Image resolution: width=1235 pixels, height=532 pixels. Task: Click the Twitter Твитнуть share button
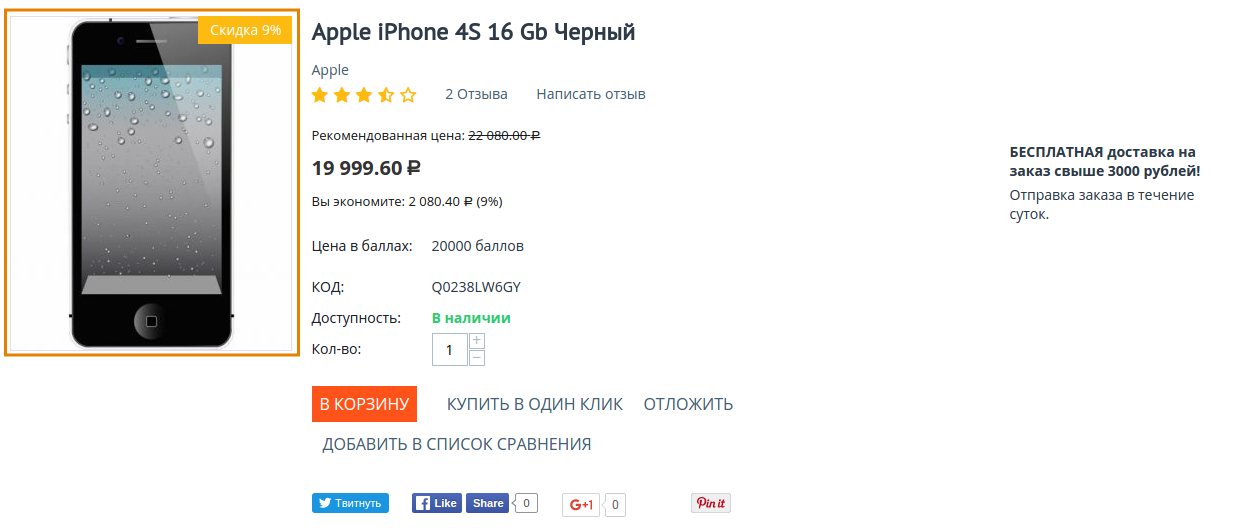pyautogui.click(x=350, y=503)
